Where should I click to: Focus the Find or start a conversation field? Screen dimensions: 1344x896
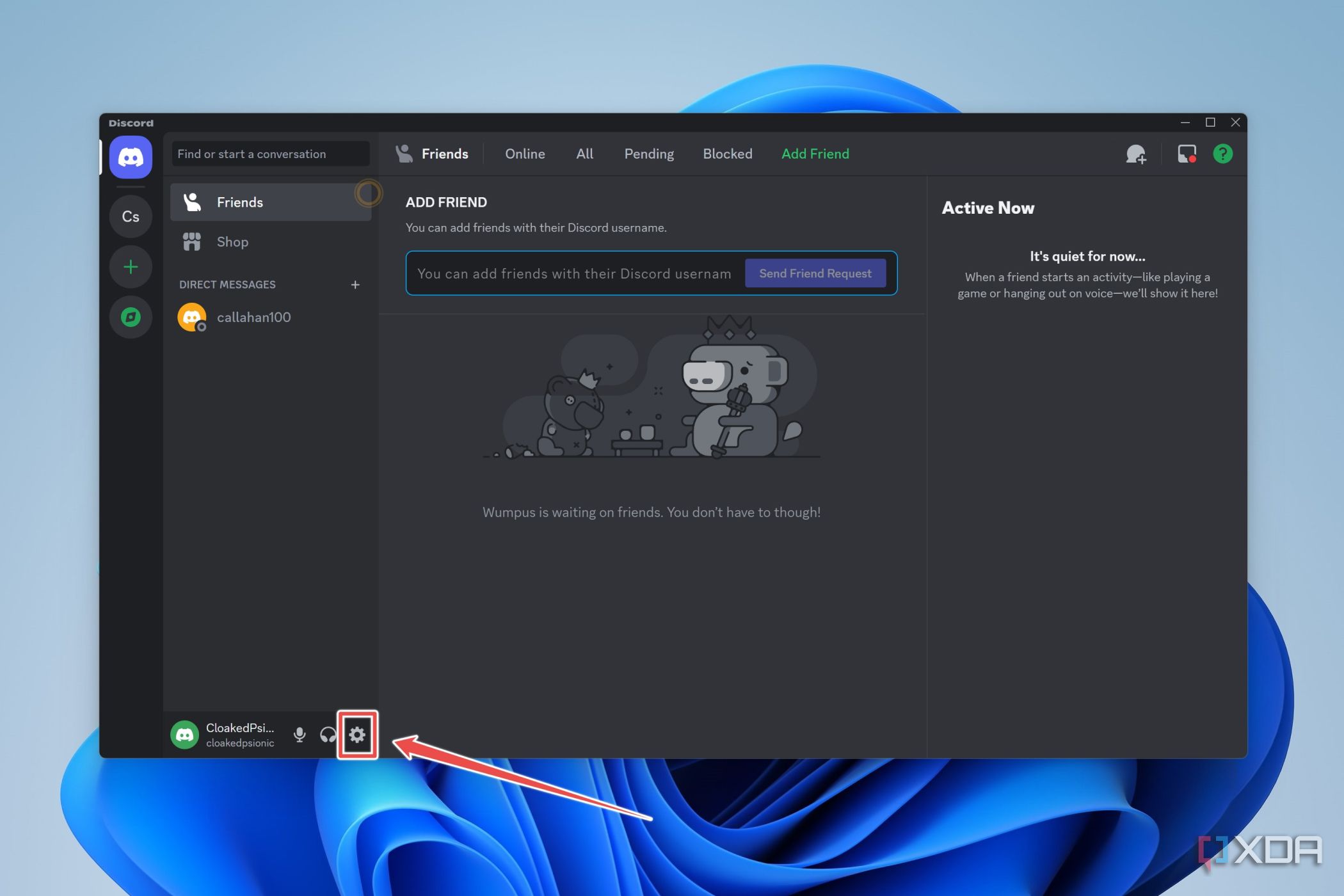point(270,154)
